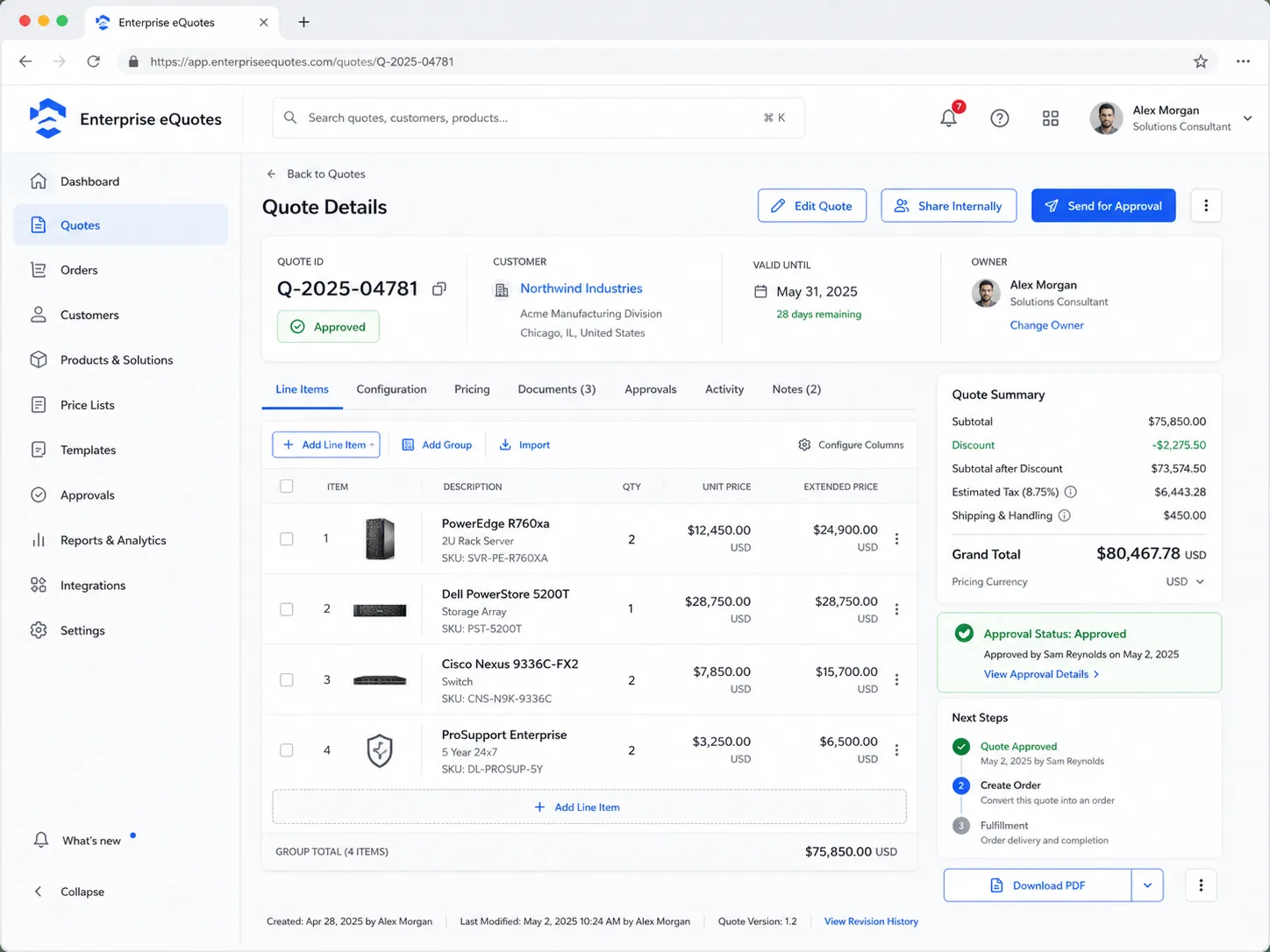Click View Revision History link

coord(871,921)
